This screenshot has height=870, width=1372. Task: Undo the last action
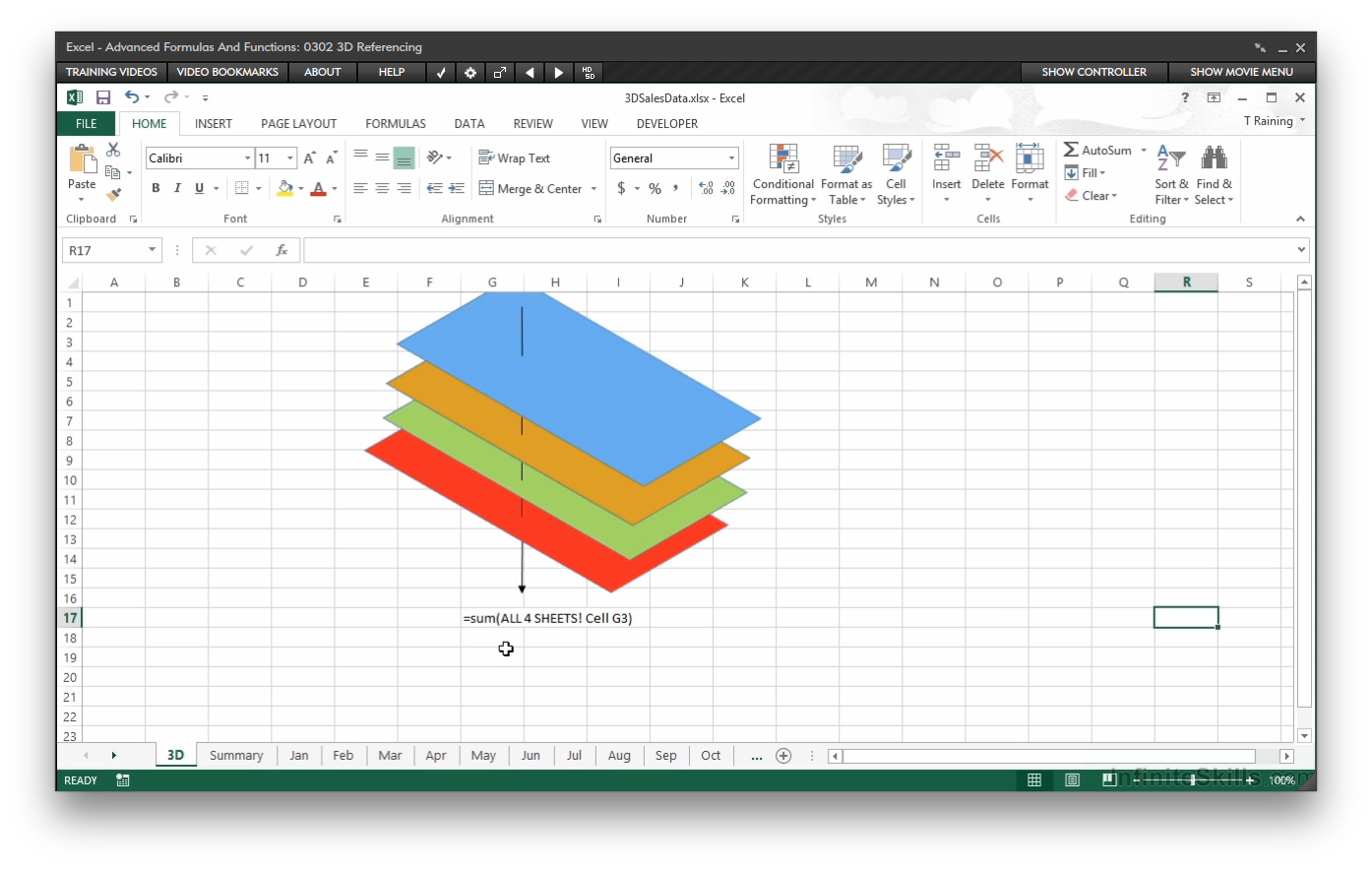point(132,96)
